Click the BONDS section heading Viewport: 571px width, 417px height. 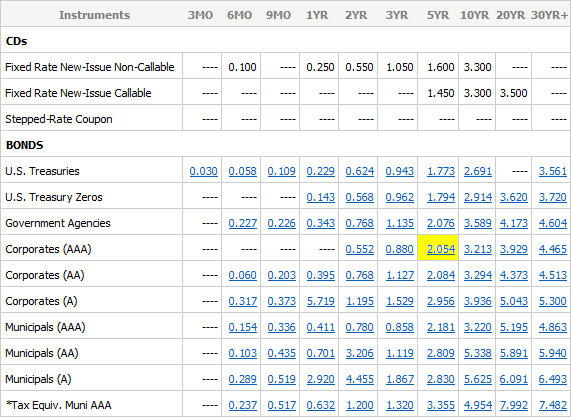(x=24, y=145)
